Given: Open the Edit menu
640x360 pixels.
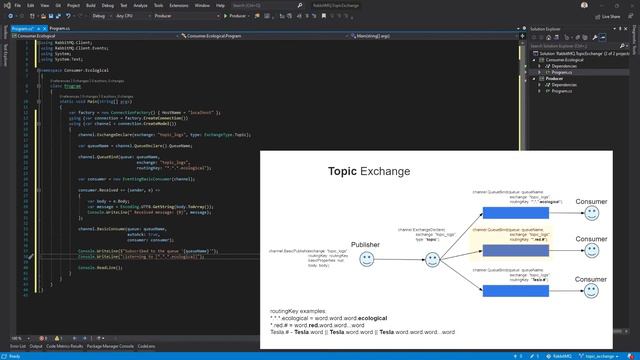Looking at the screenshot, I should [31, 6].
